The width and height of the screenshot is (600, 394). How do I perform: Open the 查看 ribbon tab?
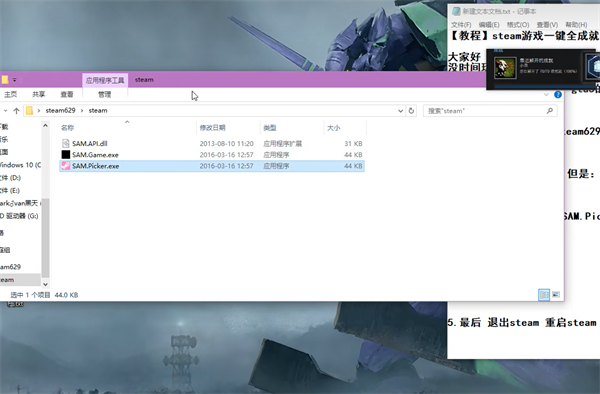(67, 94)
